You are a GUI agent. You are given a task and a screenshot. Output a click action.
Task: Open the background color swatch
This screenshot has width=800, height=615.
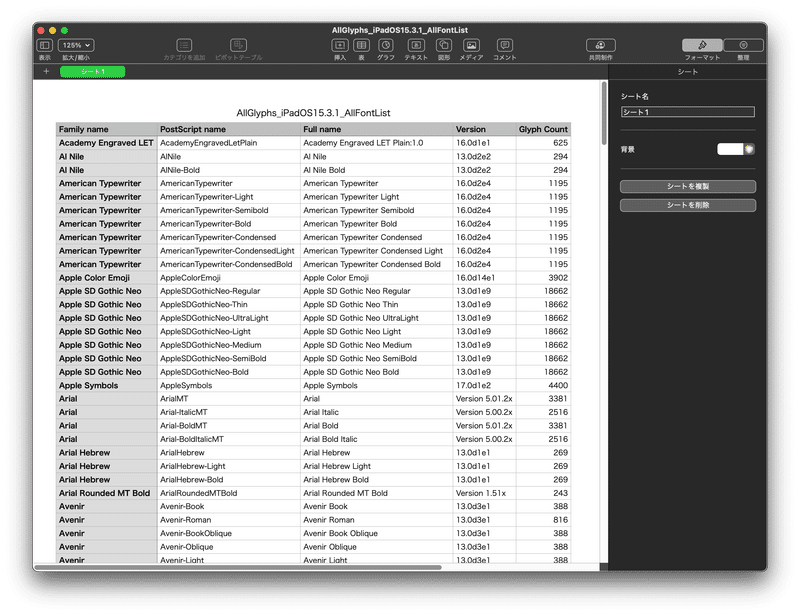(730, 149)
